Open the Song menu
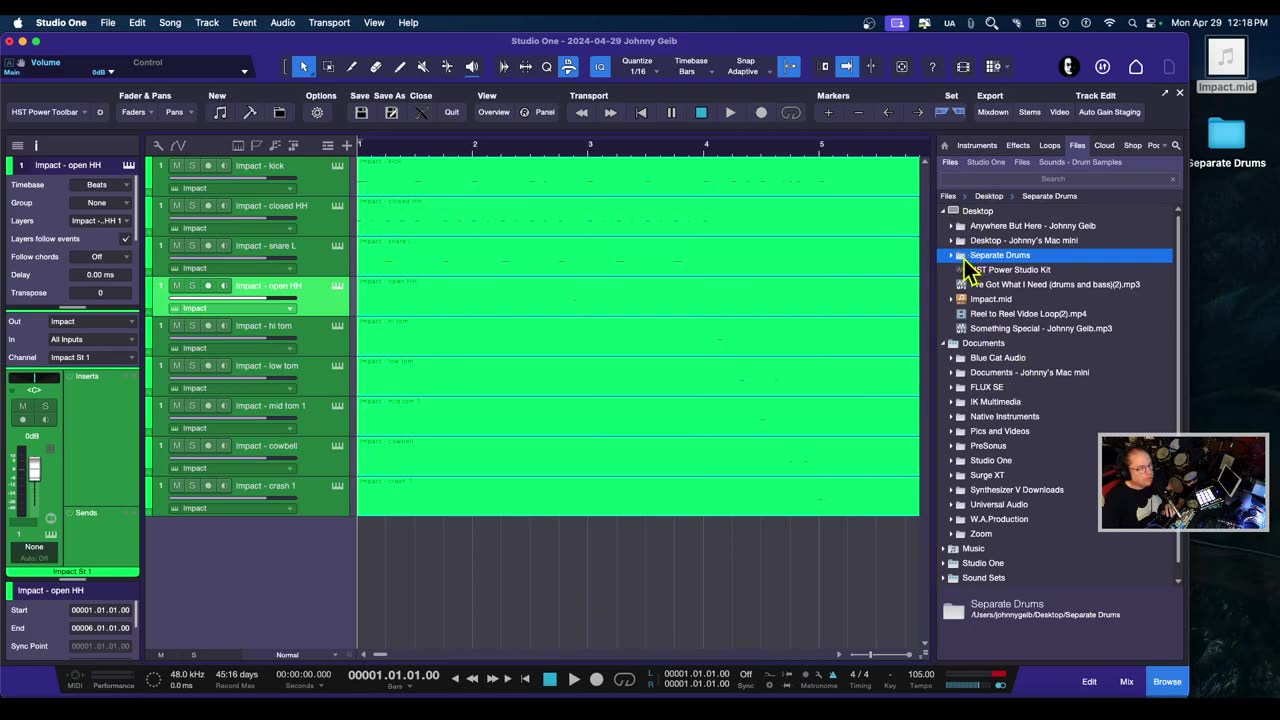The width and height of the screenshot is (1280, 720). [170, 22]
